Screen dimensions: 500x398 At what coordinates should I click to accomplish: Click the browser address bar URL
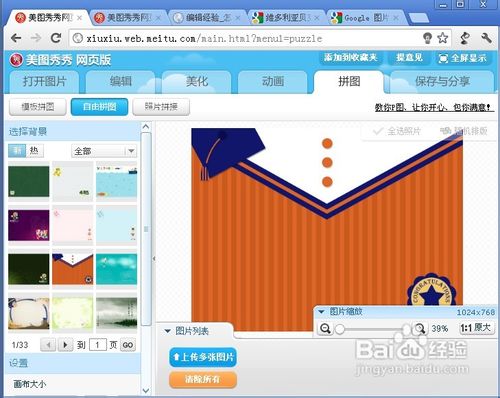[x=204, y=38]
